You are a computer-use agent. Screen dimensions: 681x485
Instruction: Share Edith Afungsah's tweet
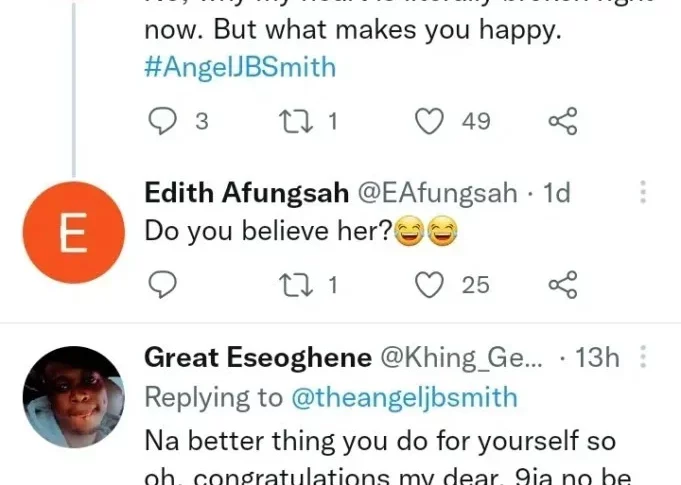tap(563, 285)
